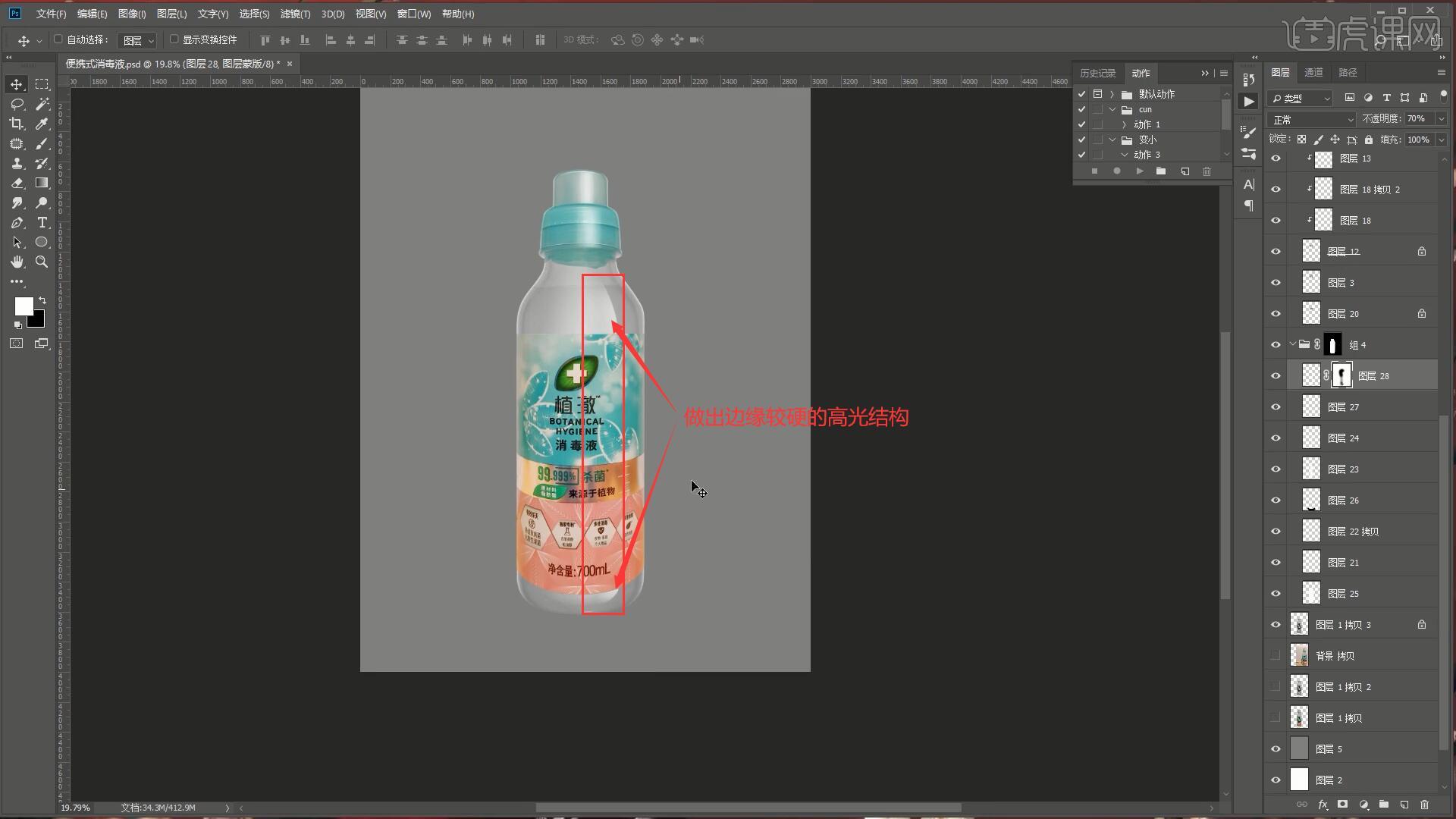Switch to the 历史记录 tab
The width and height of the screenshot is (1456, 819).
(1097, 73)
